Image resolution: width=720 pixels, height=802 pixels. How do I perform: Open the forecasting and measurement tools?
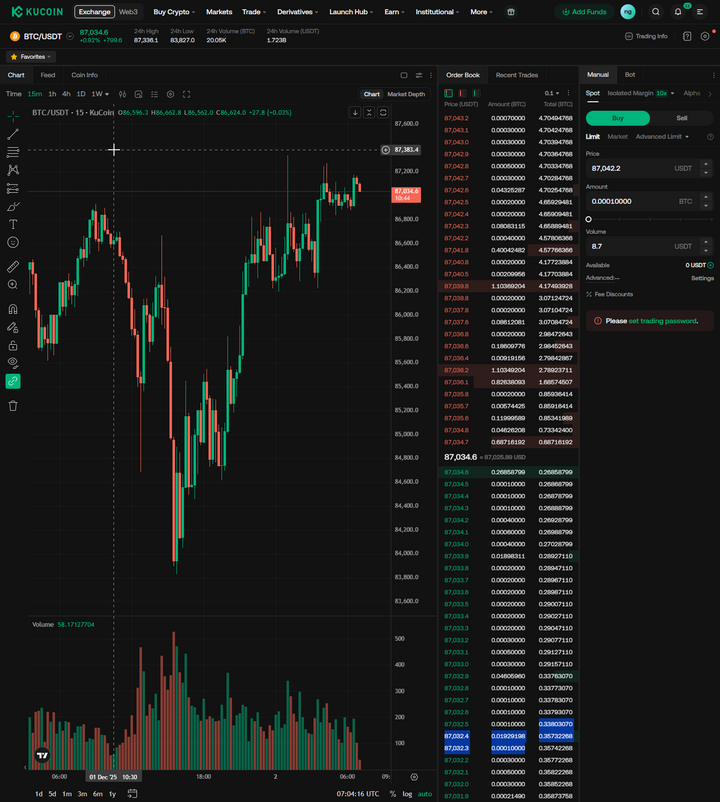click(13, 188)
